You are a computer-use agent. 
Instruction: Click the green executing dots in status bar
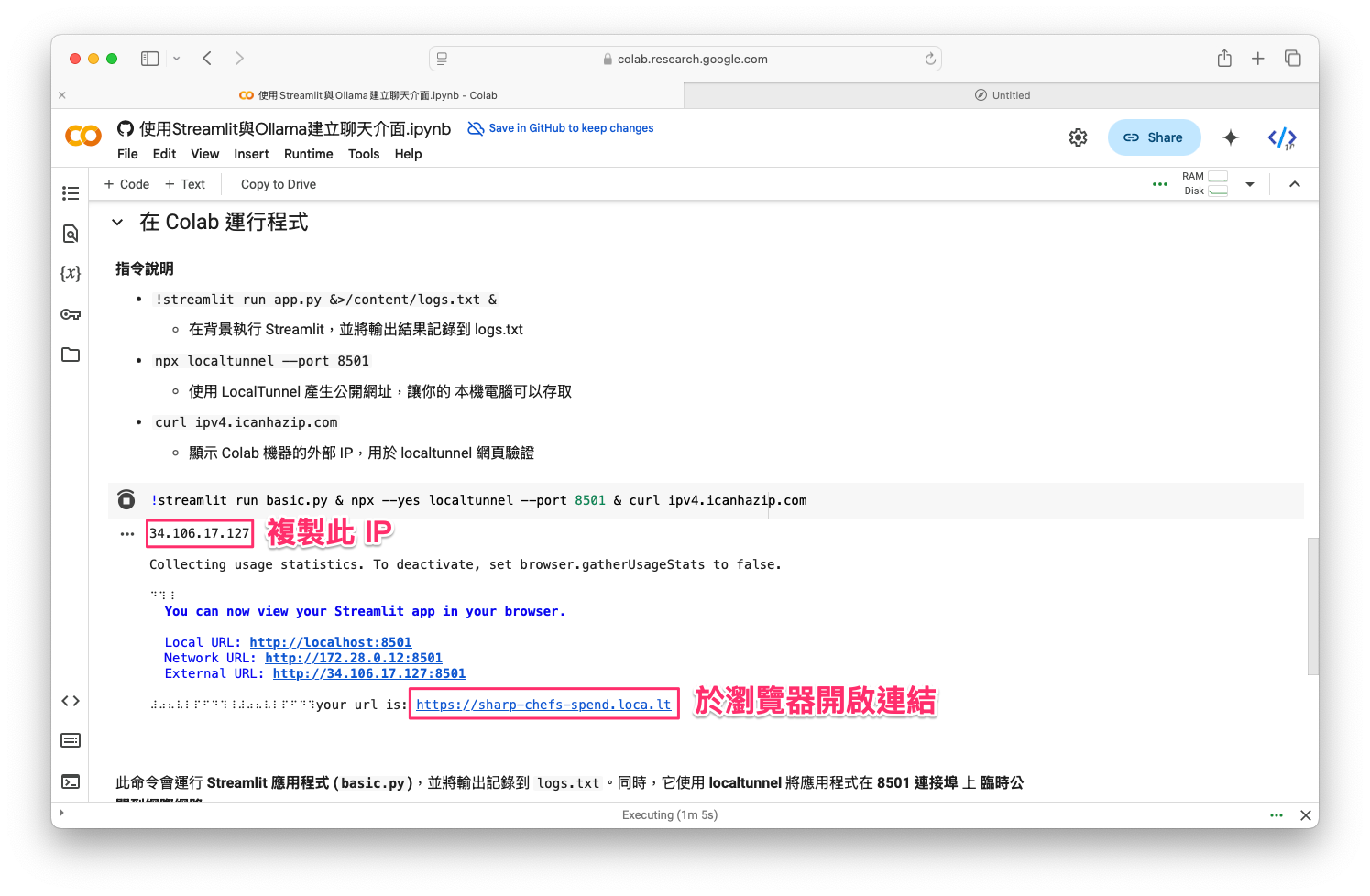point(1277,815)
